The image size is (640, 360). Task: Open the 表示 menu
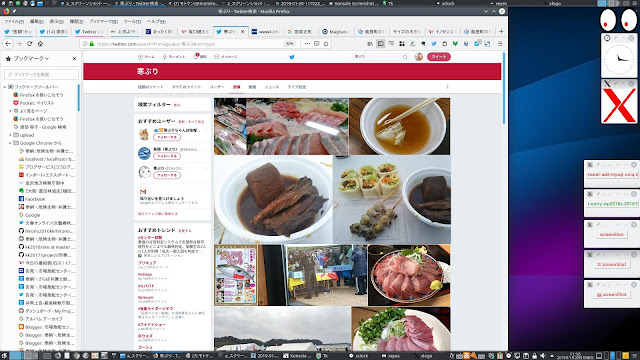pos(56,21)
